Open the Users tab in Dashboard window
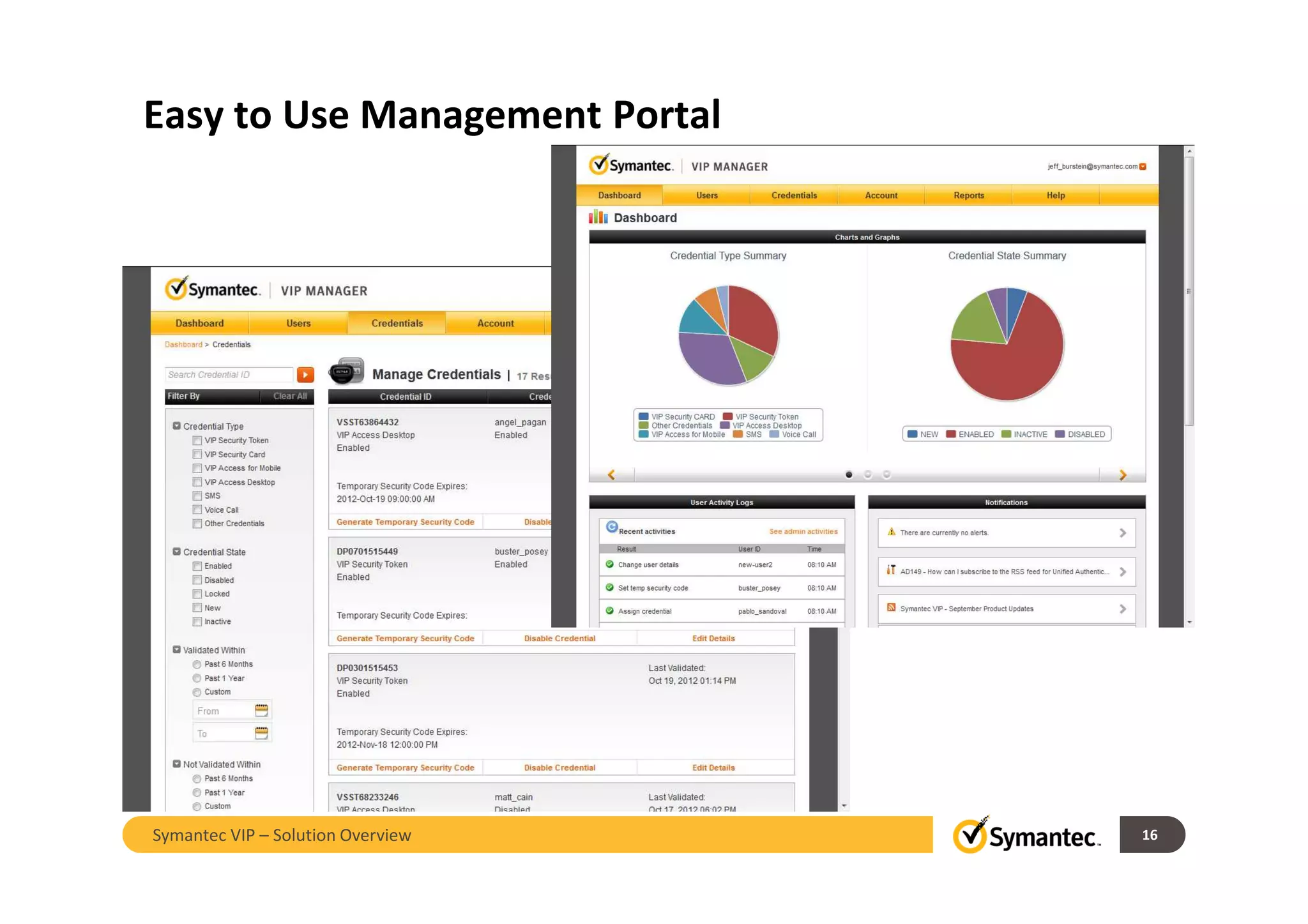 706,195
